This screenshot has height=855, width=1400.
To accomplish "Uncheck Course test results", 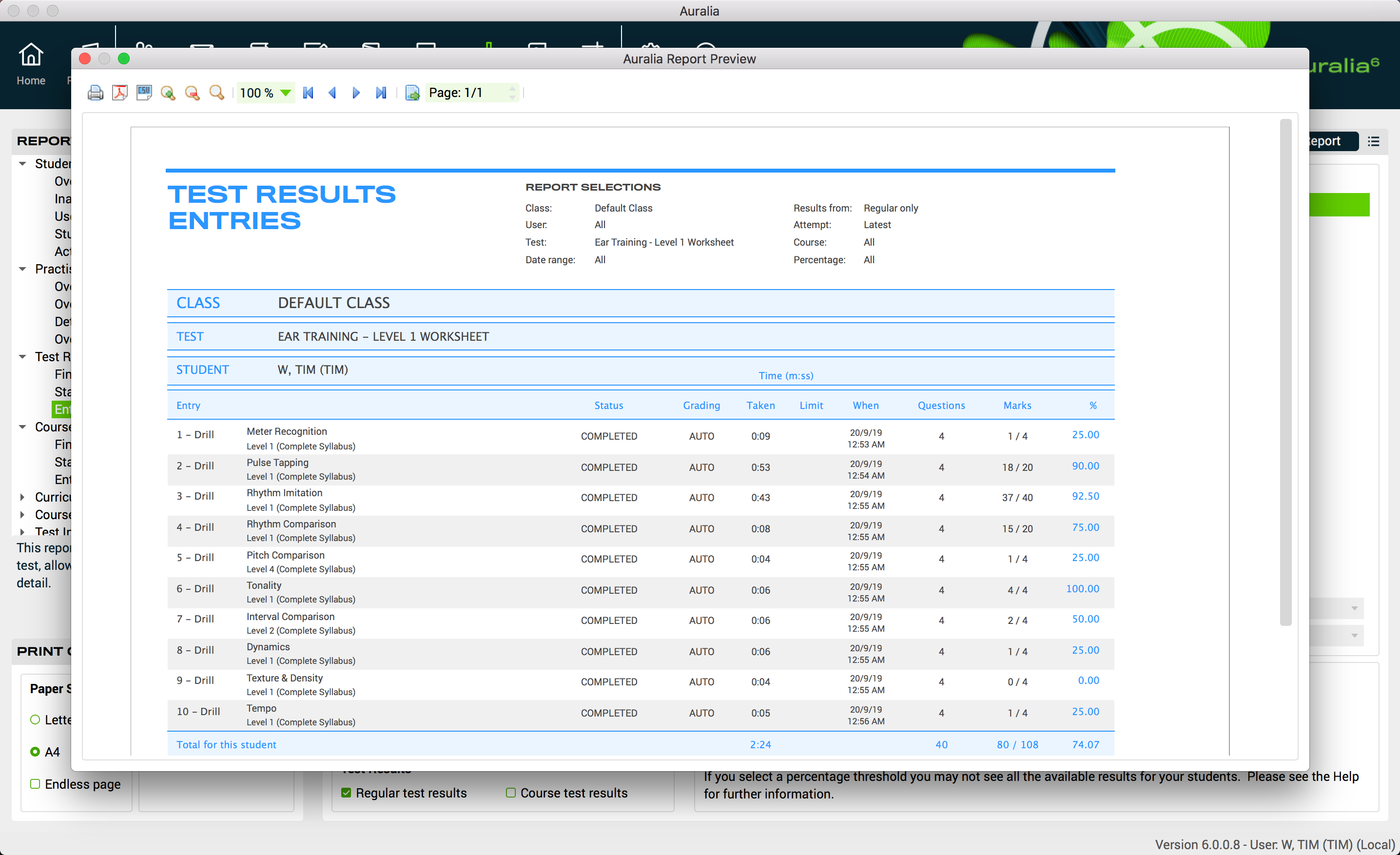I will click(x=510, y=792).
